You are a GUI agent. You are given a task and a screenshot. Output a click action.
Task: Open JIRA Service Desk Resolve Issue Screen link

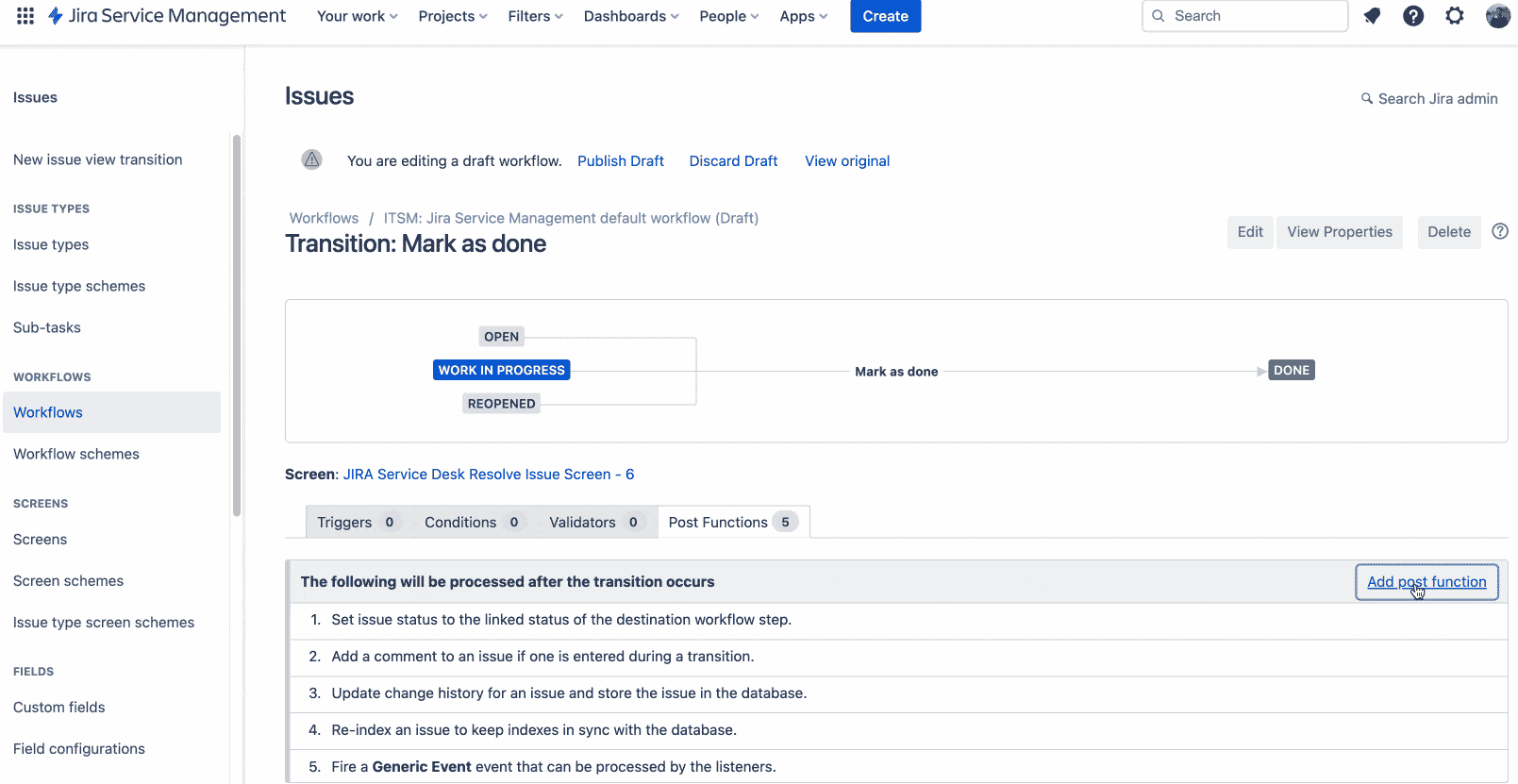[489, 475]
